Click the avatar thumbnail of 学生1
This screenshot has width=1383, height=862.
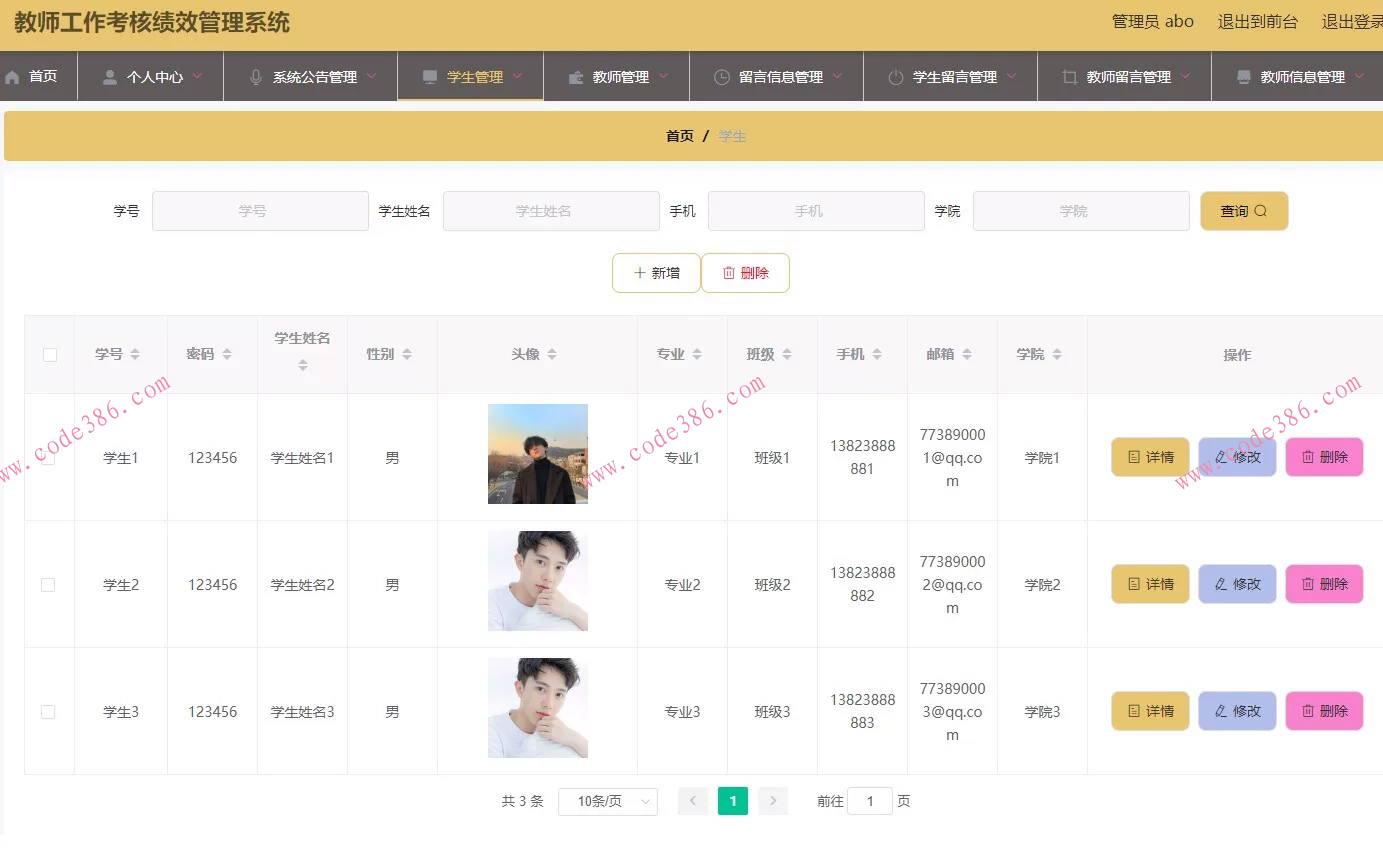click(x=538, y=454)
